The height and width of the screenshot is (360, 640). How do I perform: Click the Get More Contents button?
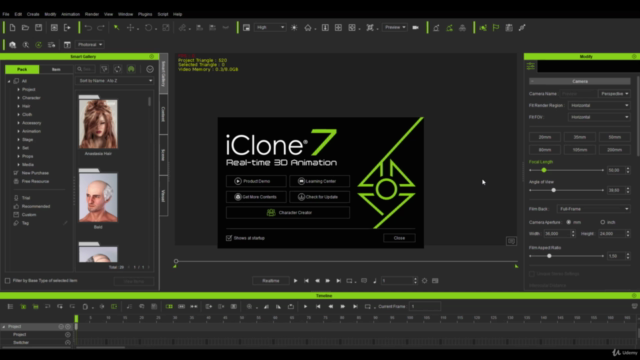coord(256,197)
